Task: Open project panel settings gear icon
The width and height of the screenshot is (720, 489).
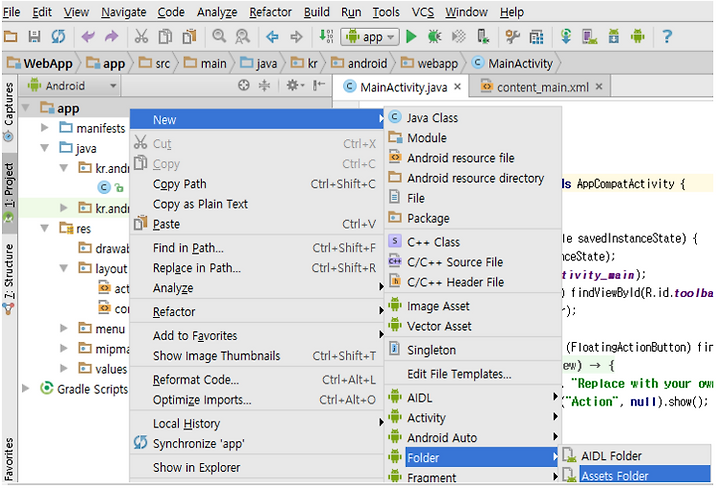Action: click(x=295, y=85)
